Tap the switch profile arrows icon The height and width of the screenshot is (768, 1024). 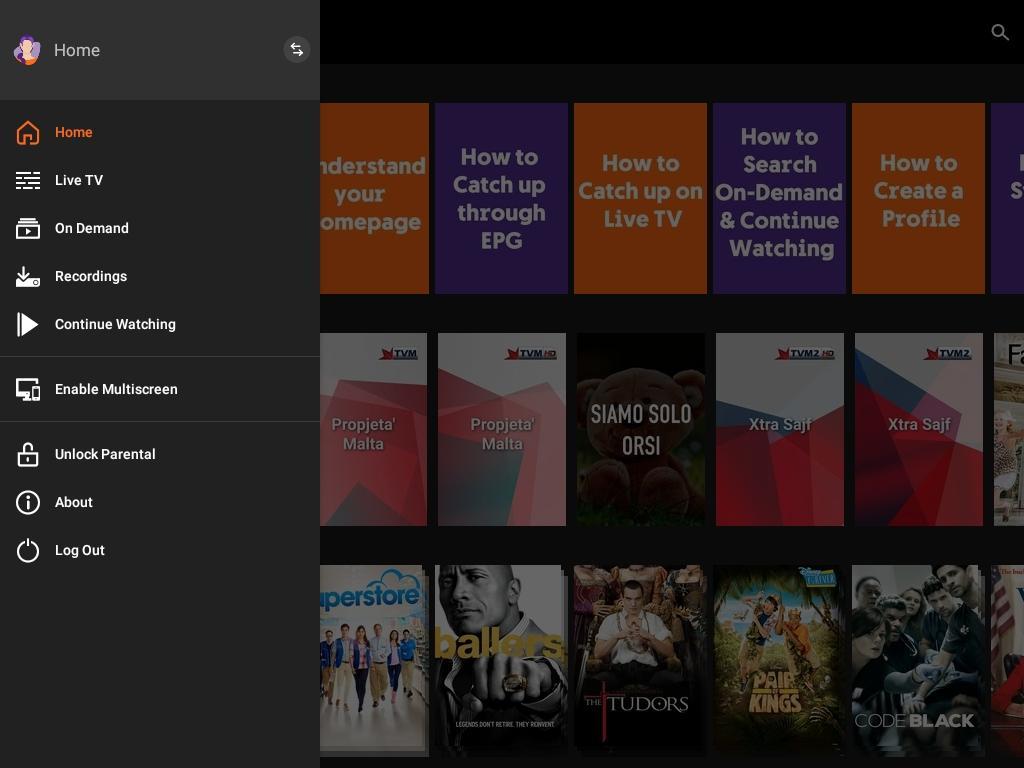[296, 50]
